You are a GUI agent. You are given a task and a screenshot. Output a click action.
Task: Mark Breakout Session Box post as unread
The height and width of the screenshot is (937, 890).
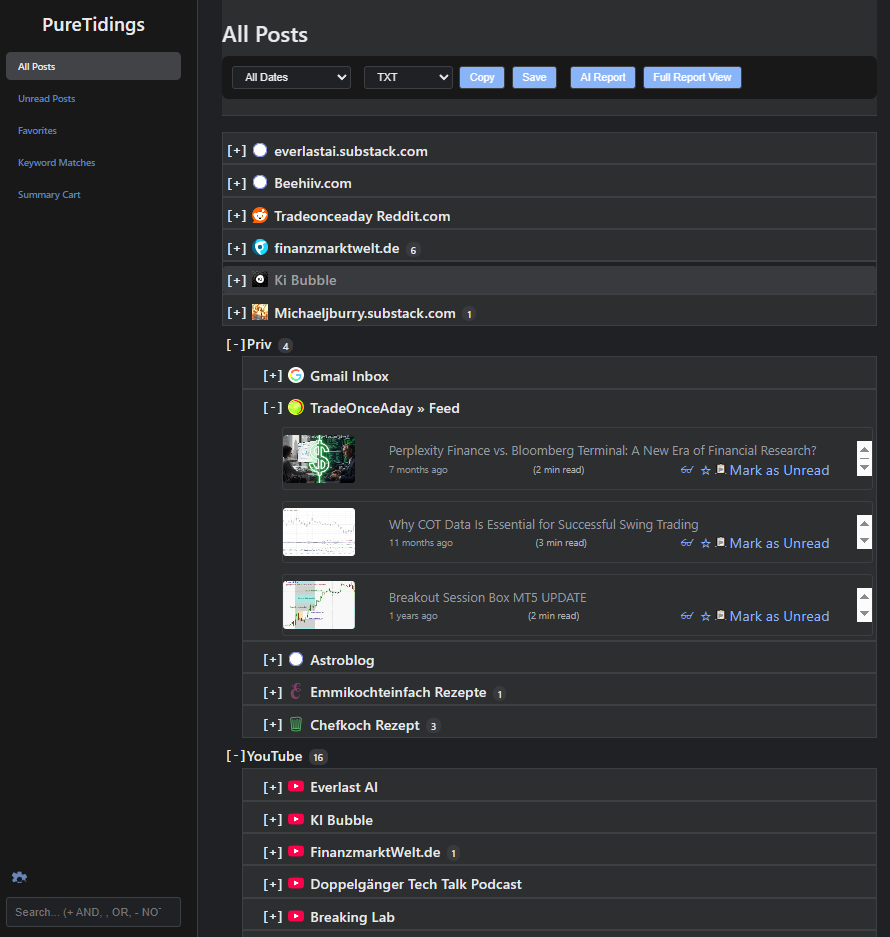(x=779, y=616)
